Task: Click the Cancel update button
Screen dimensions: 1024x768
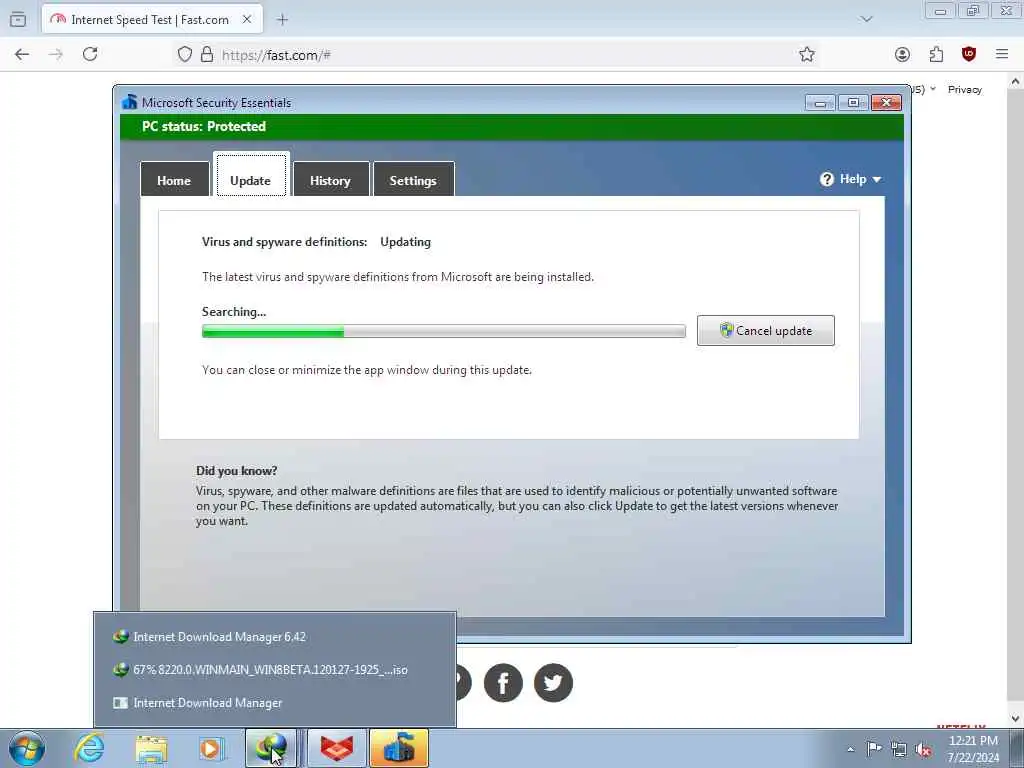Action: (765, 330)
